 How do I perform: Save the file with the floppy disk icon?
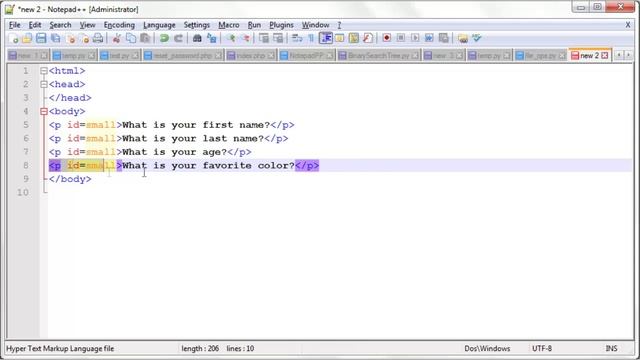coord(41,38)
